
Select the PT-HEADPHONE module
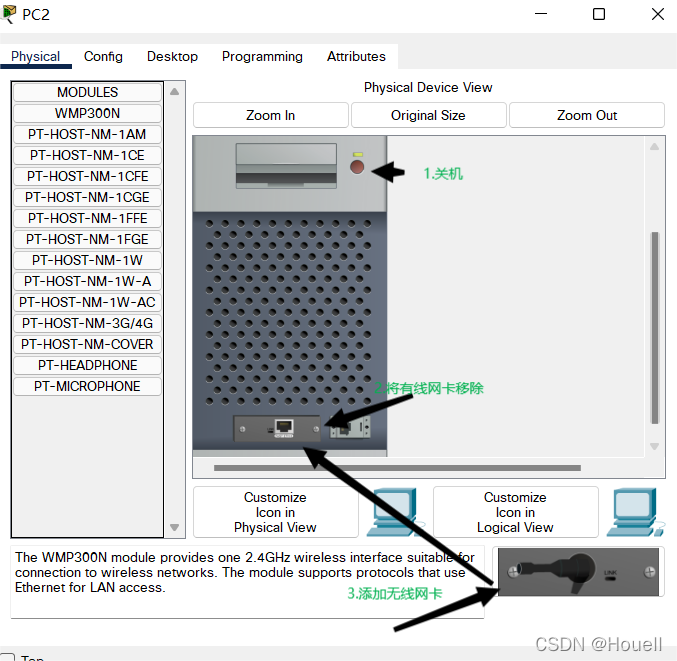[88, 365]
